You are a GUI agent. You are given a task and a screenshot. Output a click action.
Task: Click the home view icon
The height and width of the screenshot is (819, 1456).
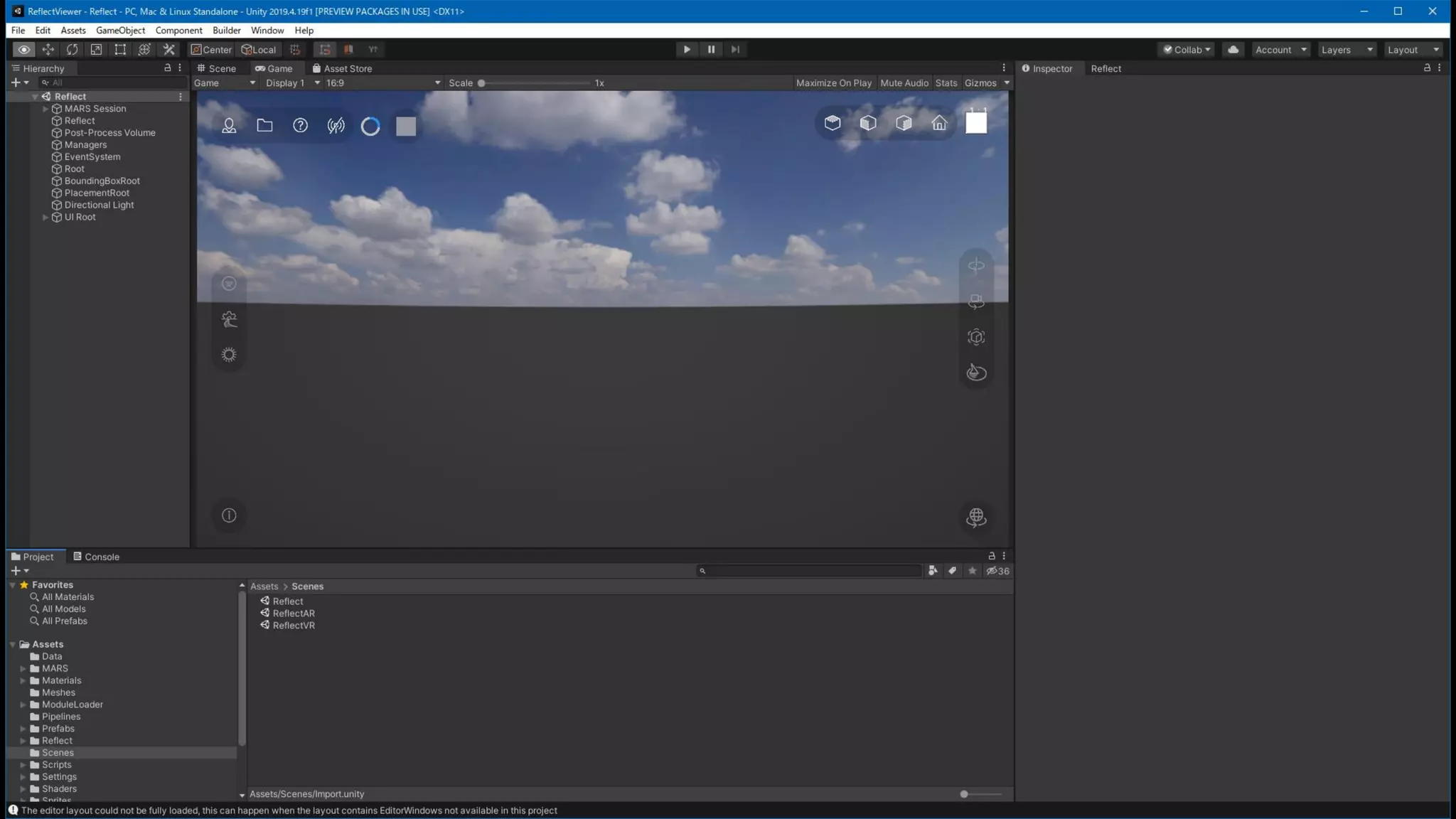pos(939,123)
